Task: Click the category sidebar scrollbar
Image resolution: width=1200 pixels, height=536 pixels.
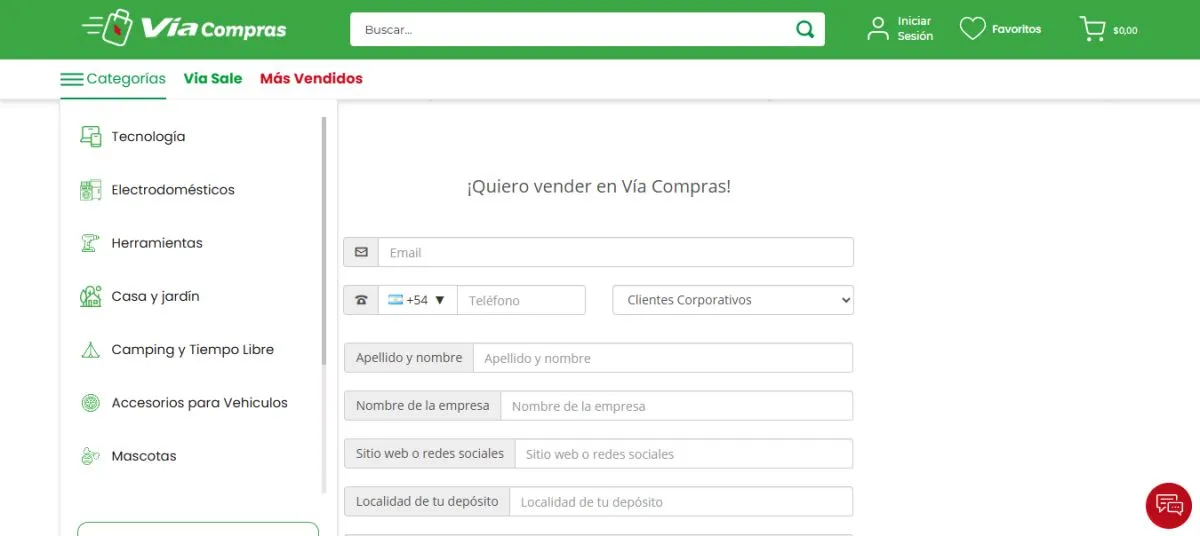Action: (x=323, y=240)
